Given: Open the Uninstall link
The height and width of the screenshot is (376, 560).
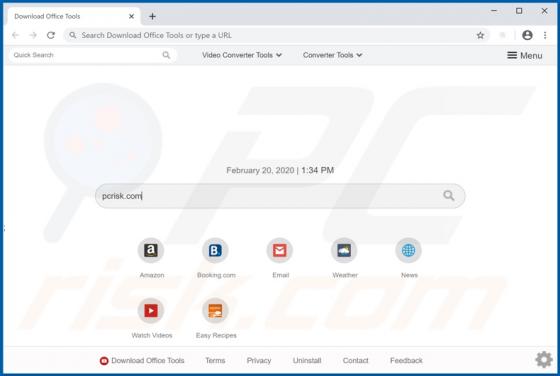Looking at the screenshot, I should (x=307, y=361).
